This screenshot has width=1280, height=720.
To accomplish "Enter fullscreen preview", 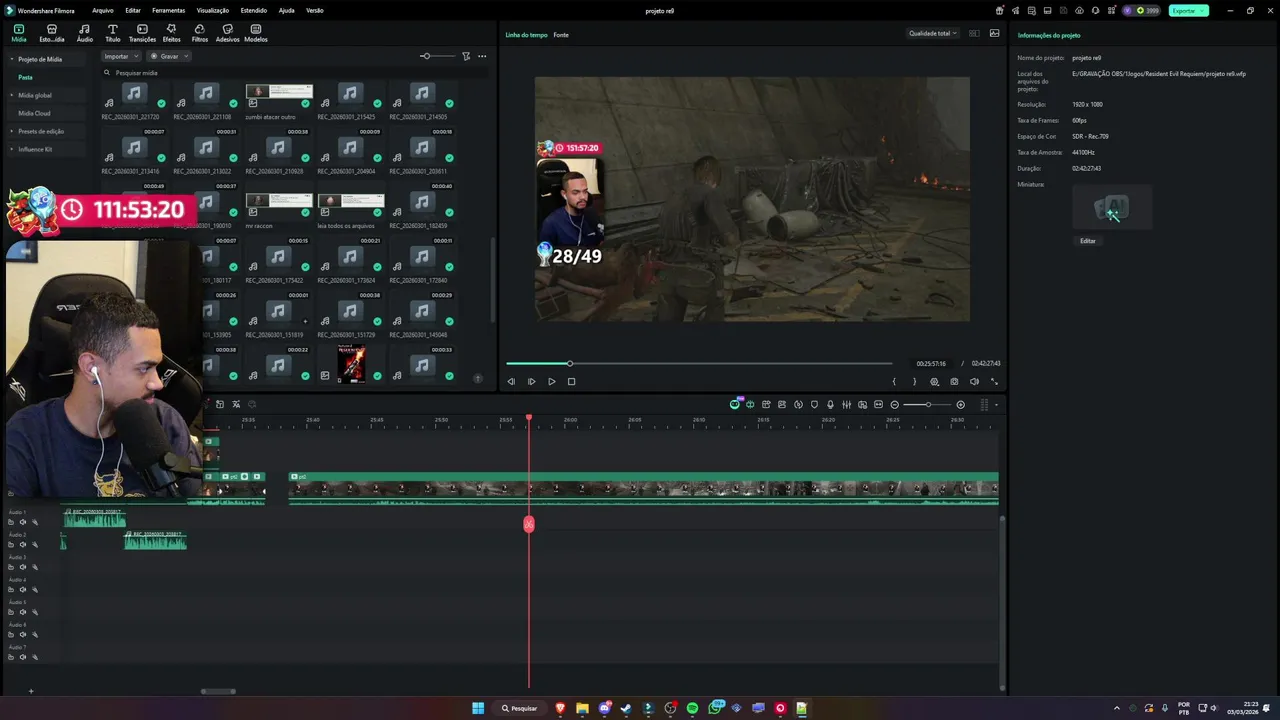I will tap(994, 381).
